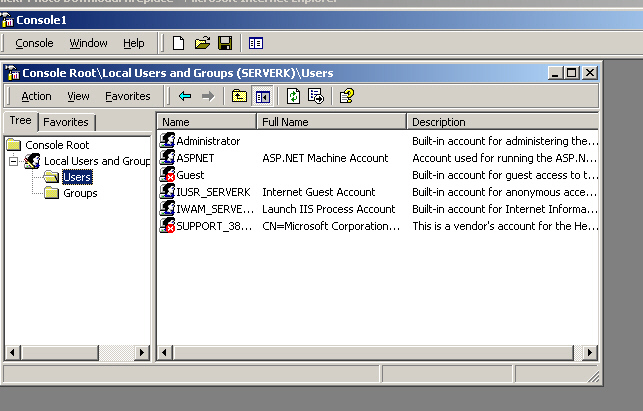The height and width of the screenshot is (411, 643).
Task: Click list pane scroll right arrow
Action: click(590, 352)
